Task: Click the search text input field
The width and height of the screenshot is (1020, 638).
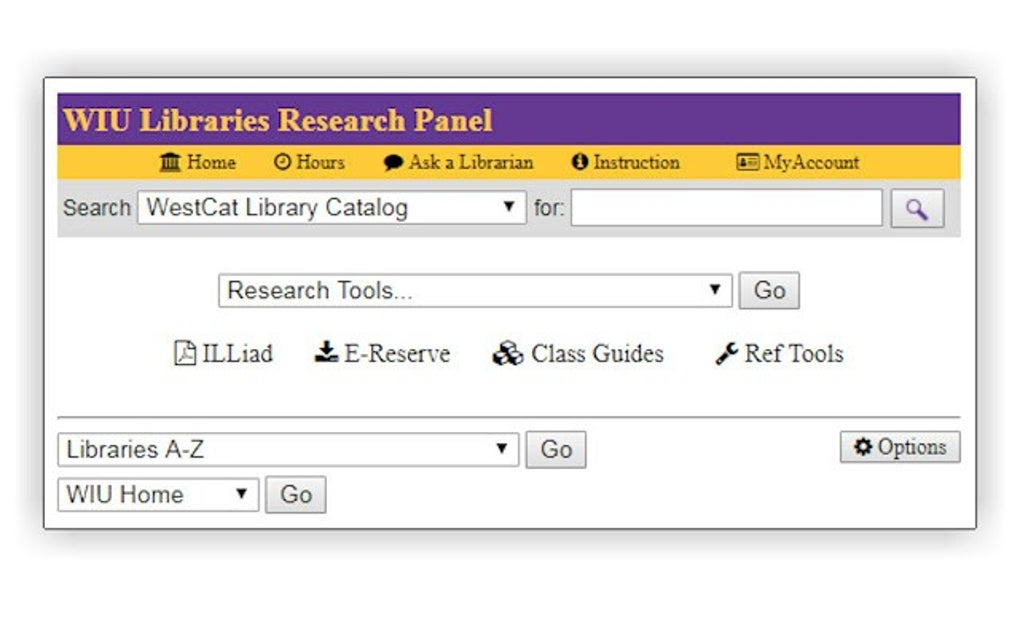Action: [x=725, y=207]
